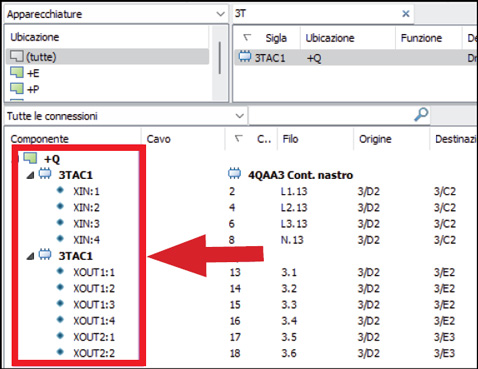Click the 4QAA3 cable icon

(234, 174)
